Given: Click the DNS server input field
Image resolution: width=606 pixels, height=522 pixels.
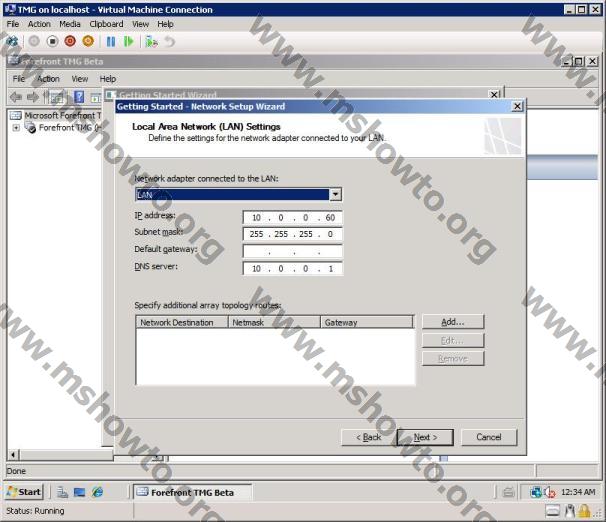Looking at the screenshot, I should pos(293,269).
